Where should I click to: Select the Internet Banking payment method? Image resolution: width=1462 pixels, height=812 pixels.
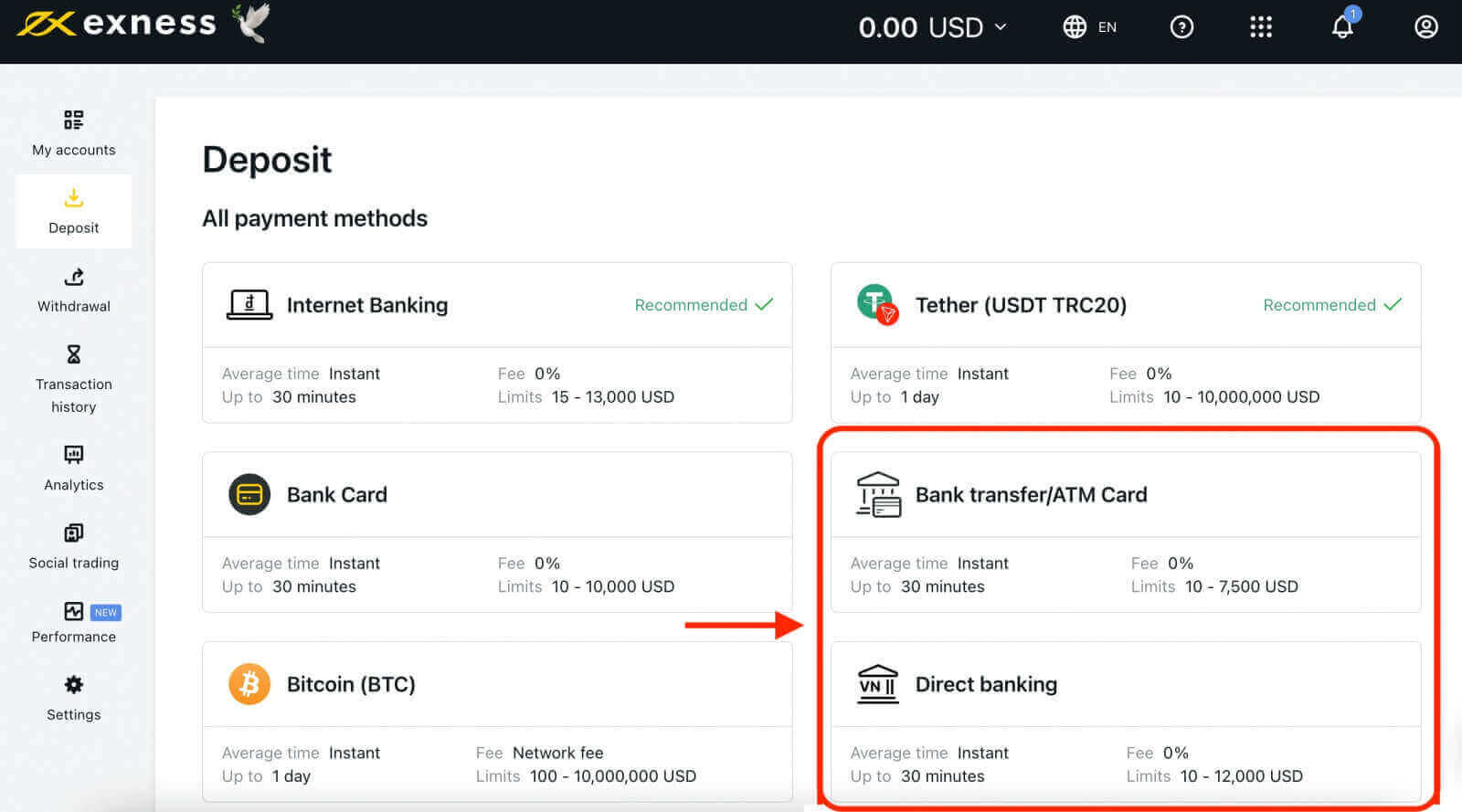point(367,305)
